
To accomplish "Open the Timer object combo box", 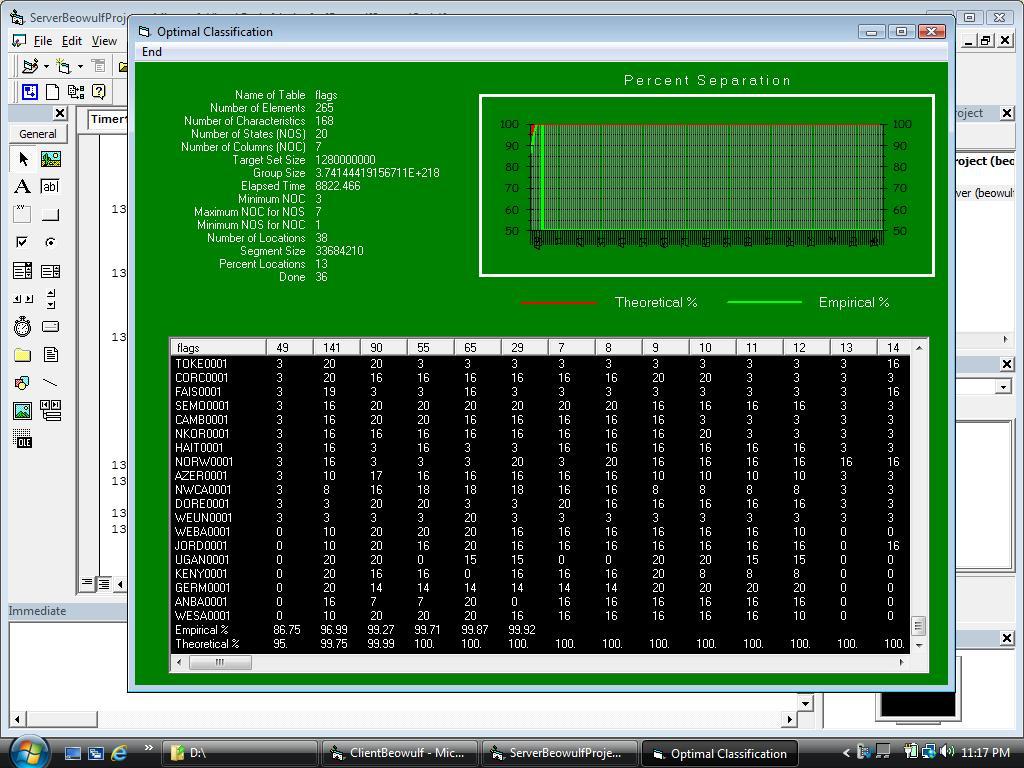I will point(108,119).
